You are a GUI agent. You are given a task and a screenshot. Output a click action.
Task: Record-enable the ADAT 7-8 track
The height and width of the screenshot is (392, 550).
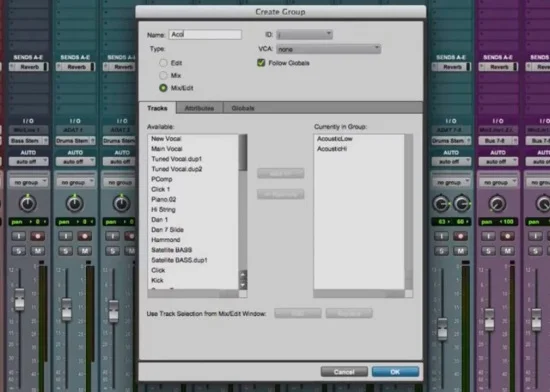click(x=461, y=236)
